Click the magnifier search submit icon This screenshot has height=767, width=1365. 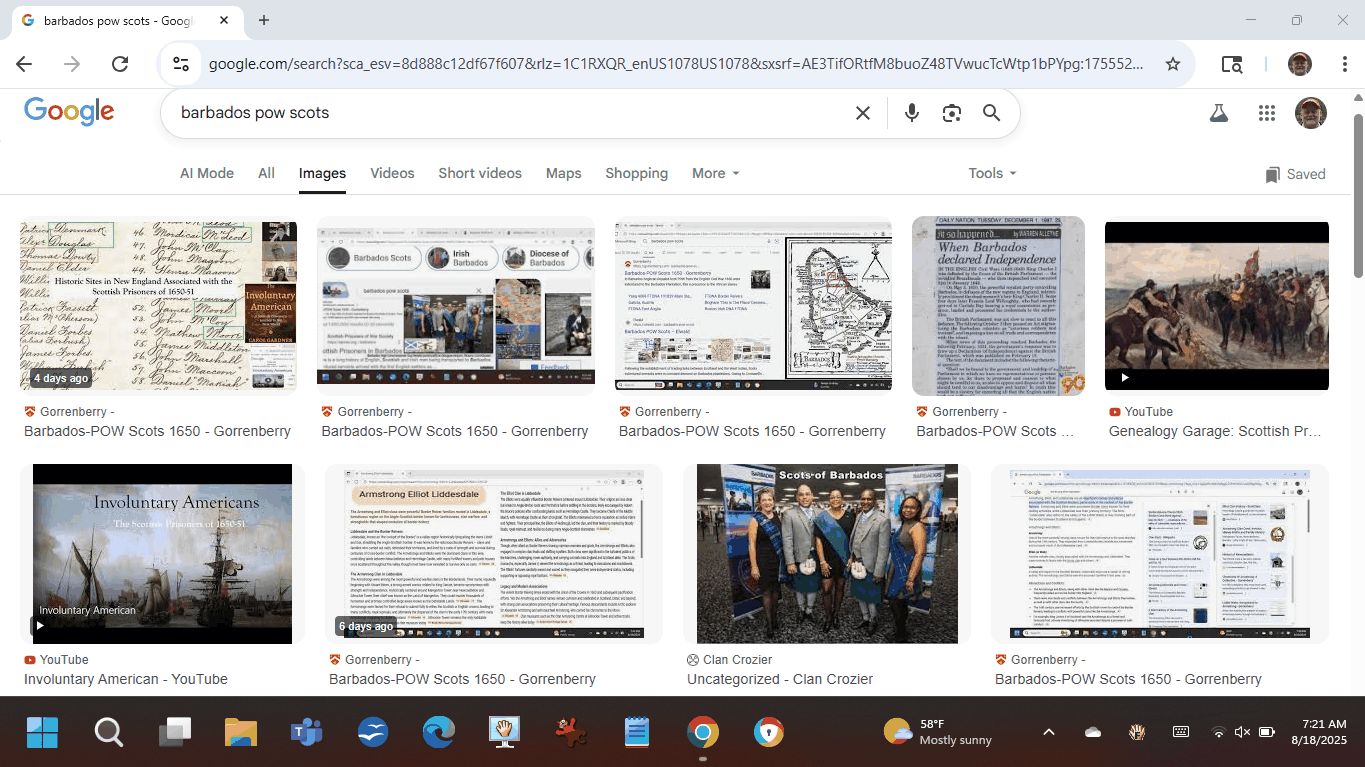(991, 113)
